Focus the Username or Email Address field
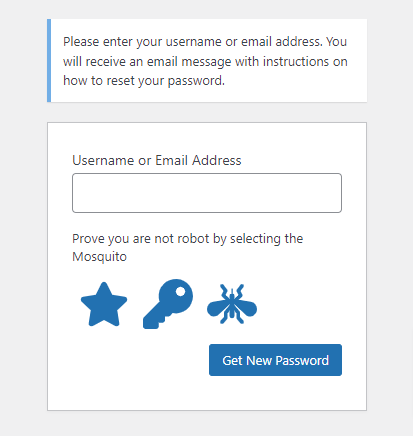 tap(207, 193)
